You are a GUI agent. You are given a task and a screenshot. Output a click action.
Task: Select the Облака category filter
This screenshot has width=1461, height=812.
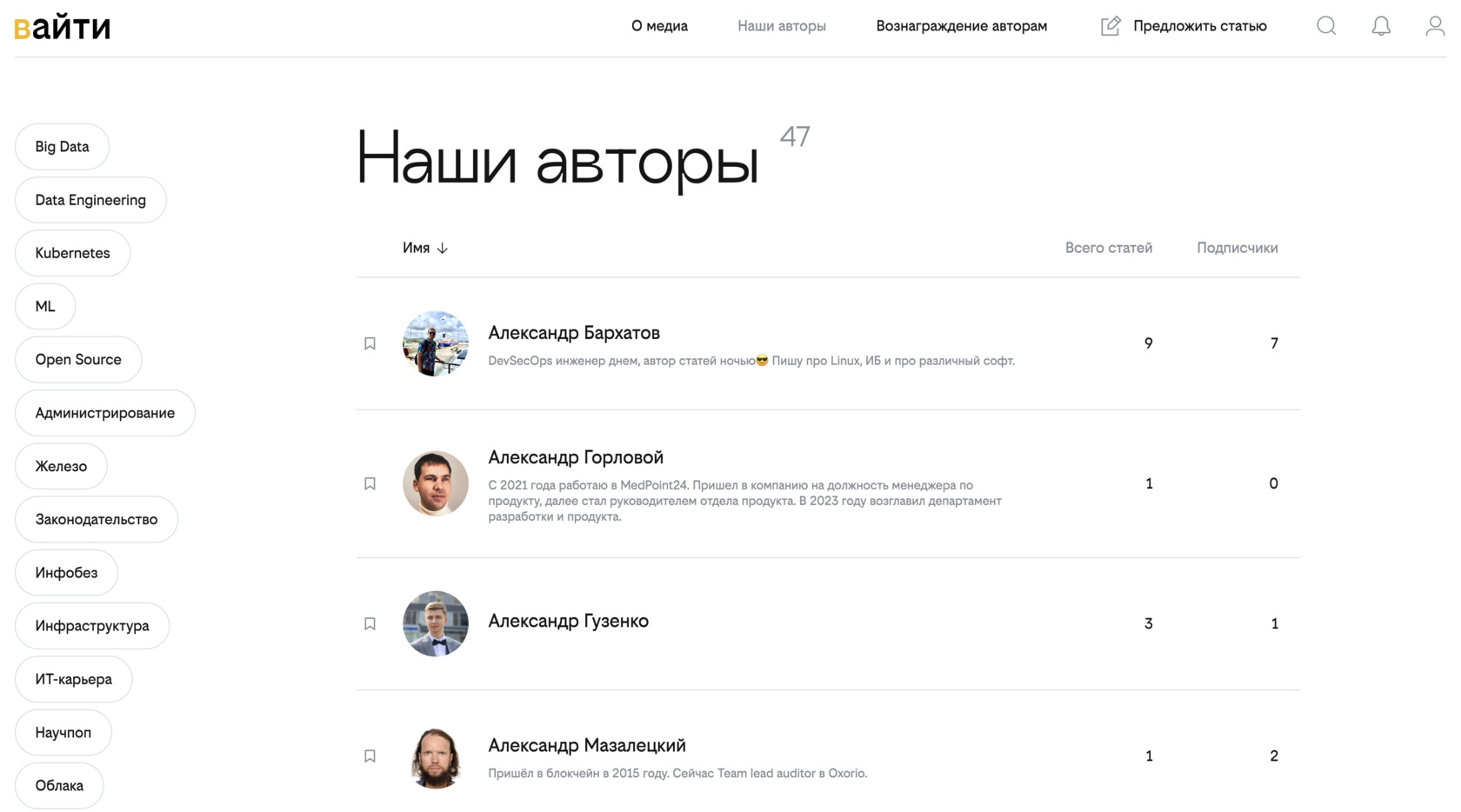(58, 785)
